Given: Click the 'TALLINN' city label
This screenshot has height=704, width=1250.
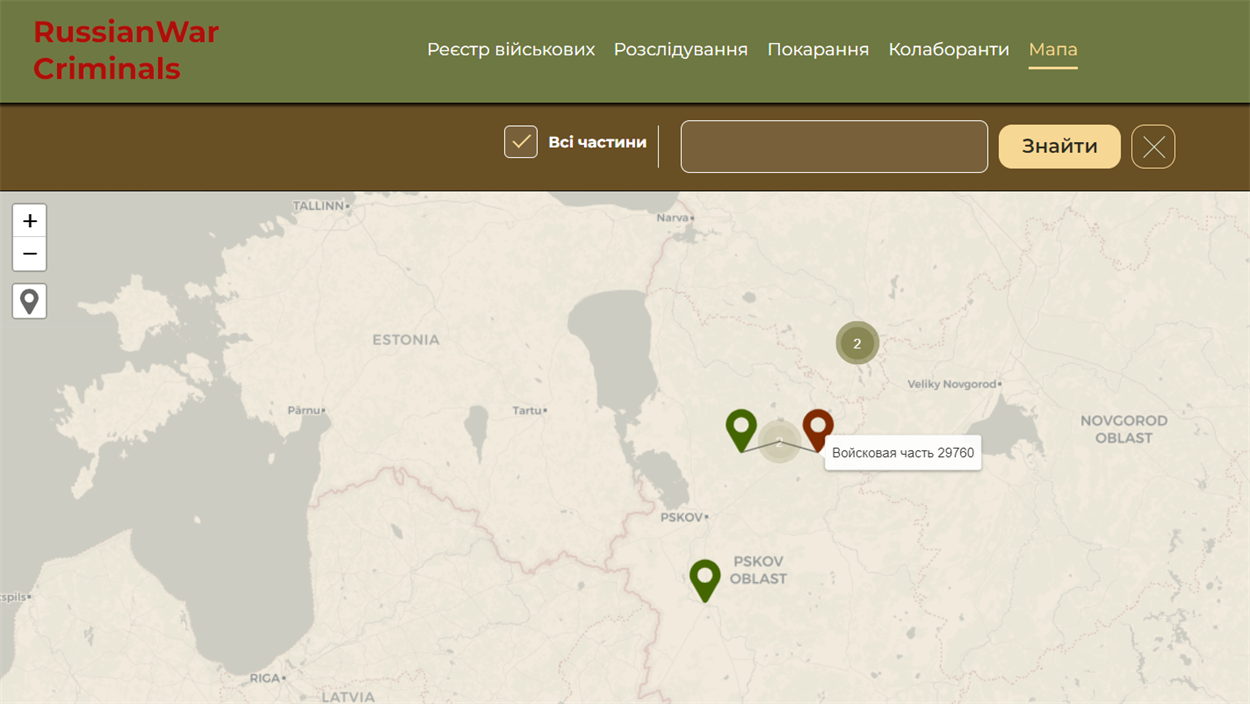Looking at the screenshot, I should tap(319, 205).
